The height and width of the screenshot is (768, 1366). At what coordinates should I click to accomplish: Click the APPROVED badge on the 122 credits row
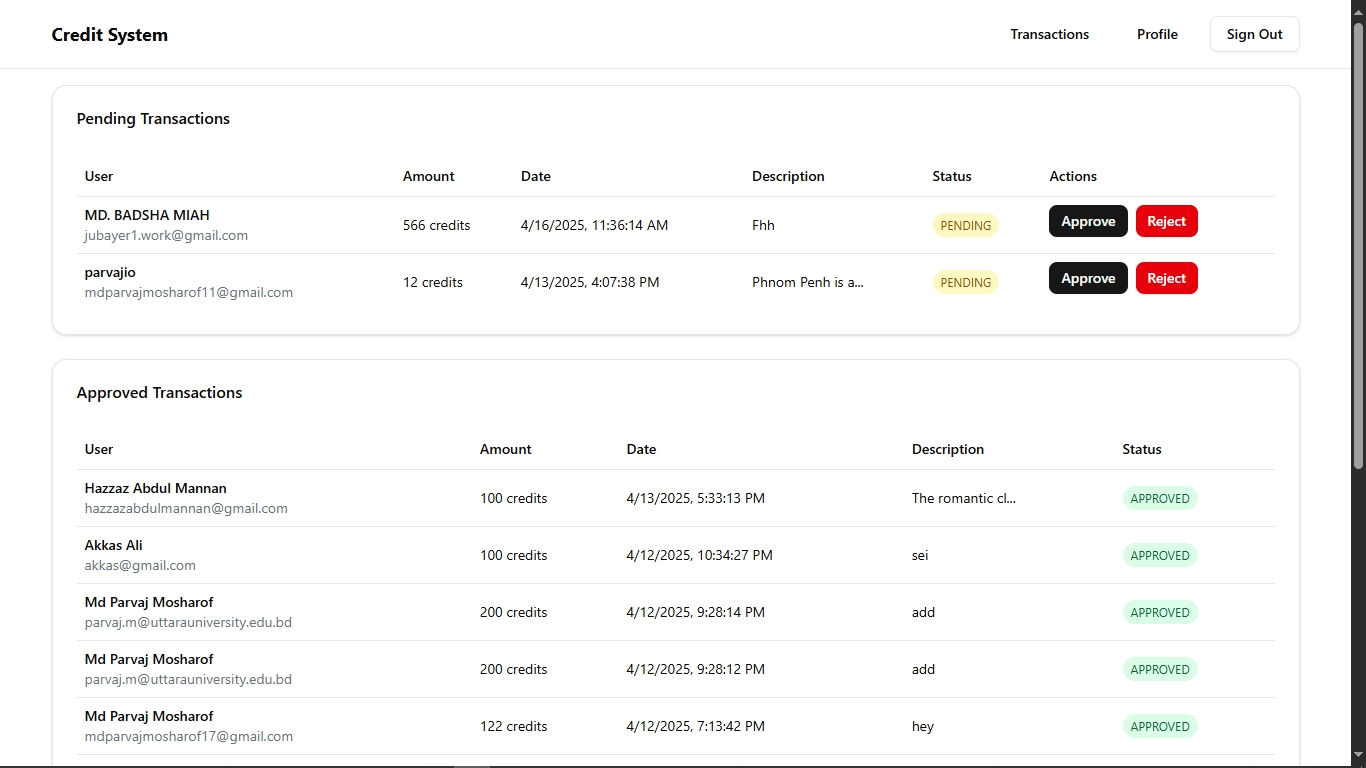pyautogui.click(x=1159, y=726)
